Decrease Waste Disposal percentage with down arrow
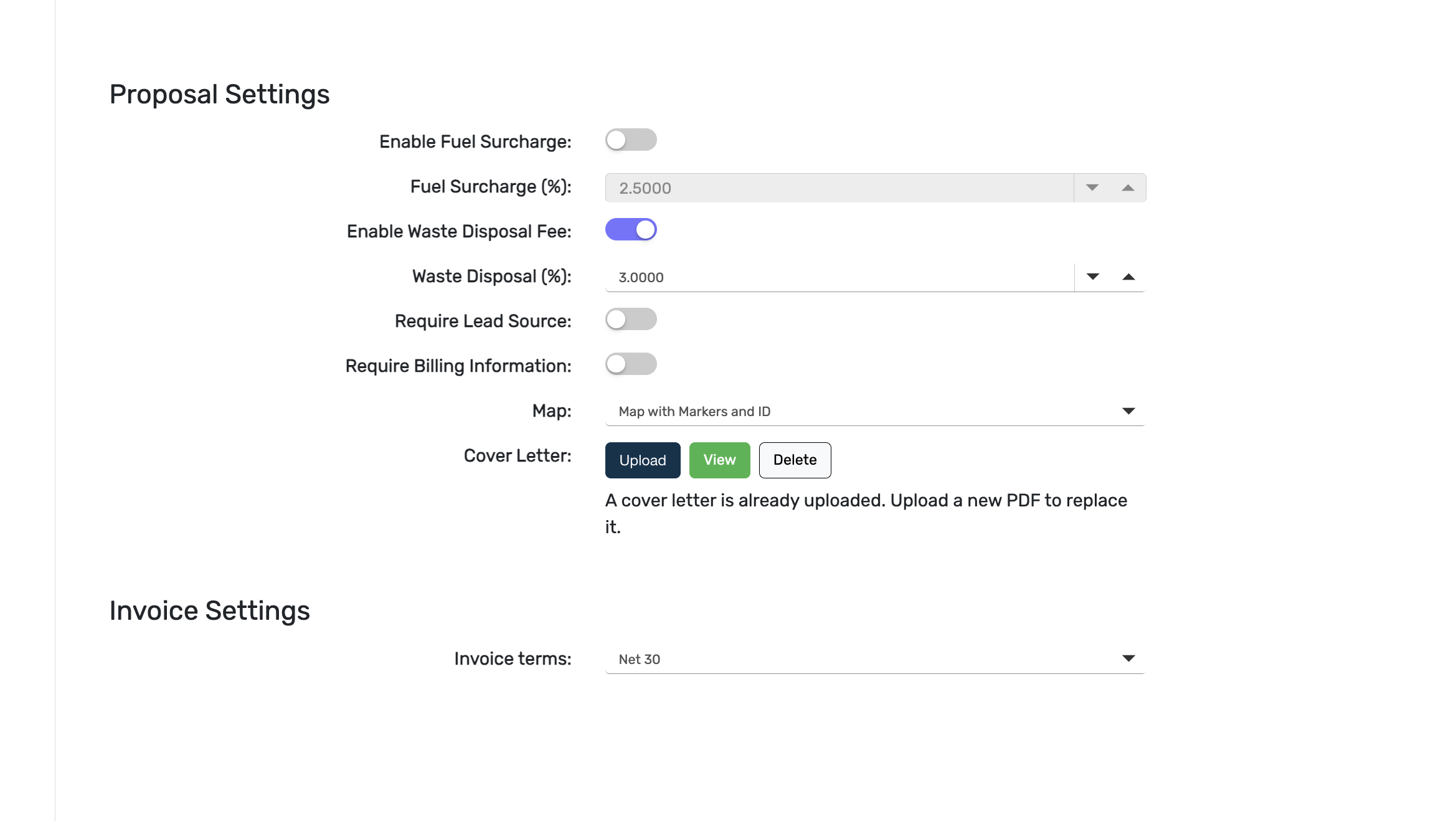The image size is (1456, 821). tap(1092, 277)
